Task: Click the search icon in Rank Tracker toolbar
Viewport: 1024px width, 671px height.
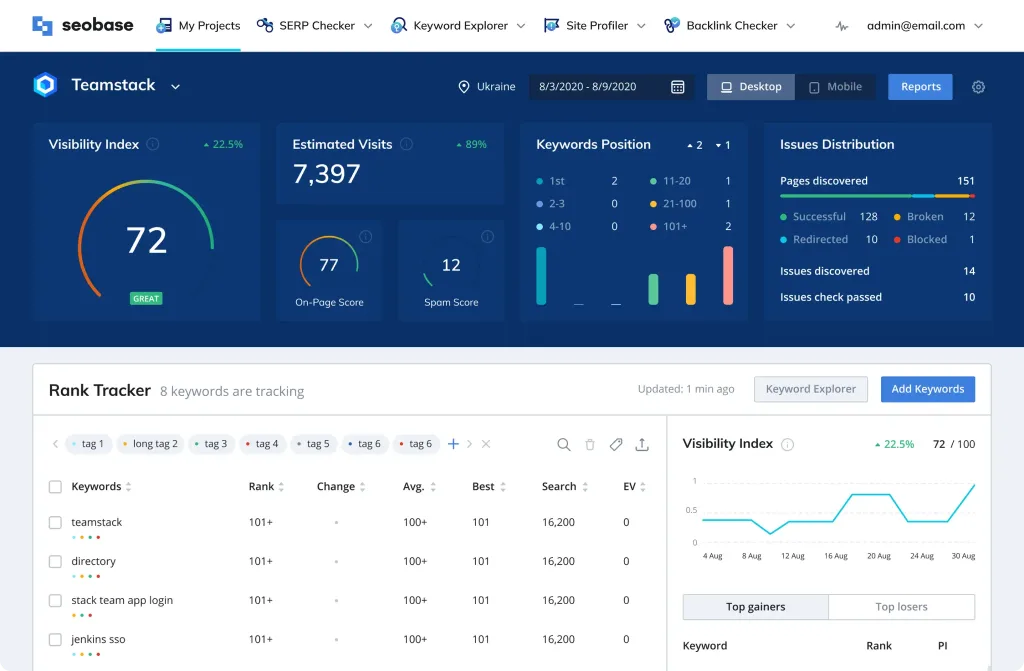Action: 563,444
